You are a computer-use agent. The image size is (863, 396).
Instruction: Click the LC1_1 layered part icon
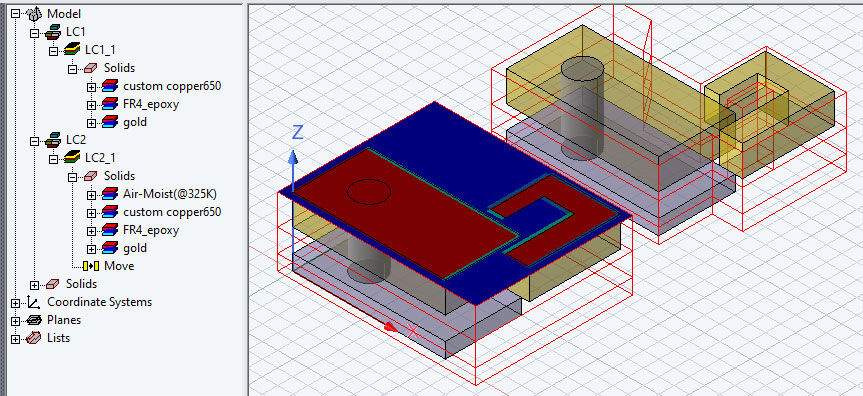pos(72,50)
